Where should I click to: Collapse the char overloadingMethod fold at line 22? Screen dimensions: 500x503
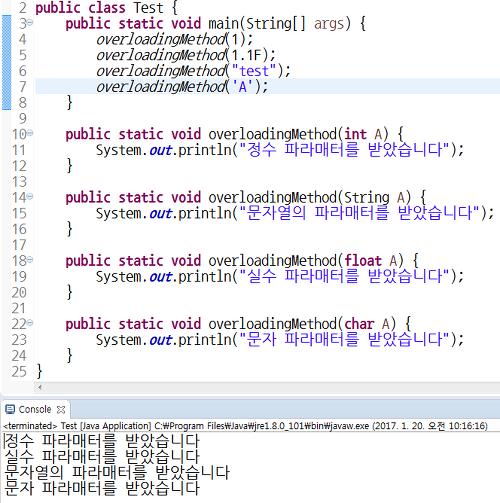pyautogui.click(x=30, y=323)
